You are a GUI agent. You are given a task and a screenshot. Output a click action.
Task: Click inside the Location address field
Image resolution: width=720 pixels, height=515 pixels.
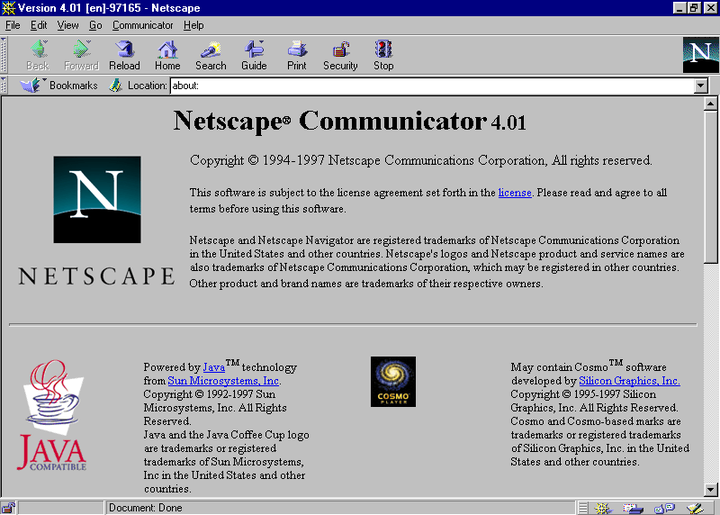[430, 86]
